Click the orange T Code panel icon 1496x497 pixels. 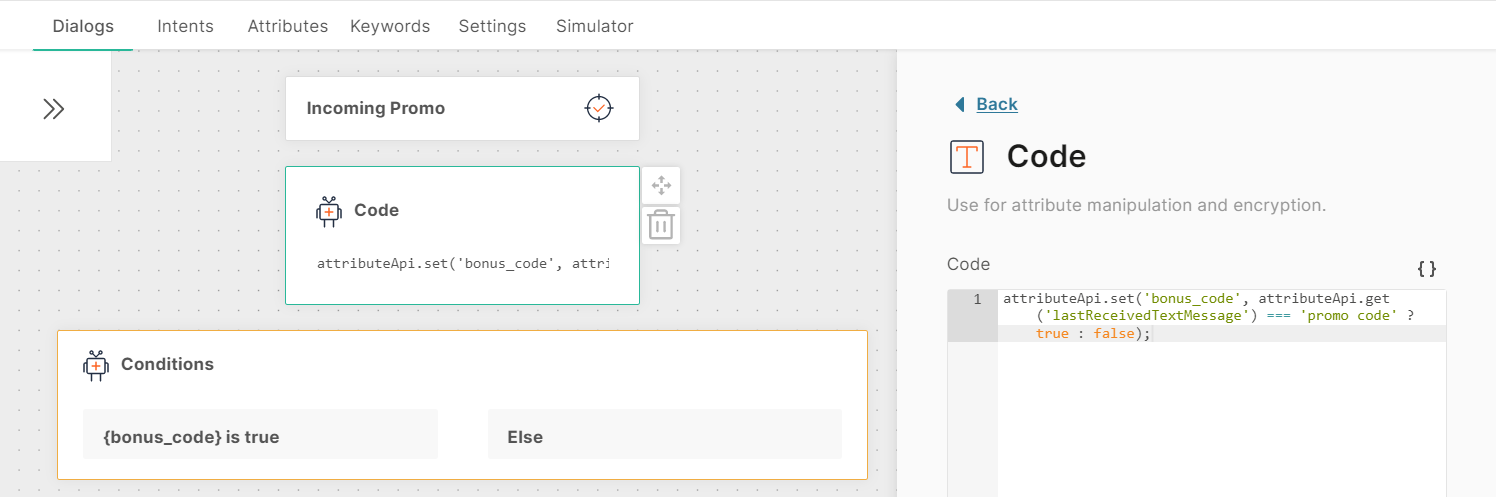click(967, 157)
